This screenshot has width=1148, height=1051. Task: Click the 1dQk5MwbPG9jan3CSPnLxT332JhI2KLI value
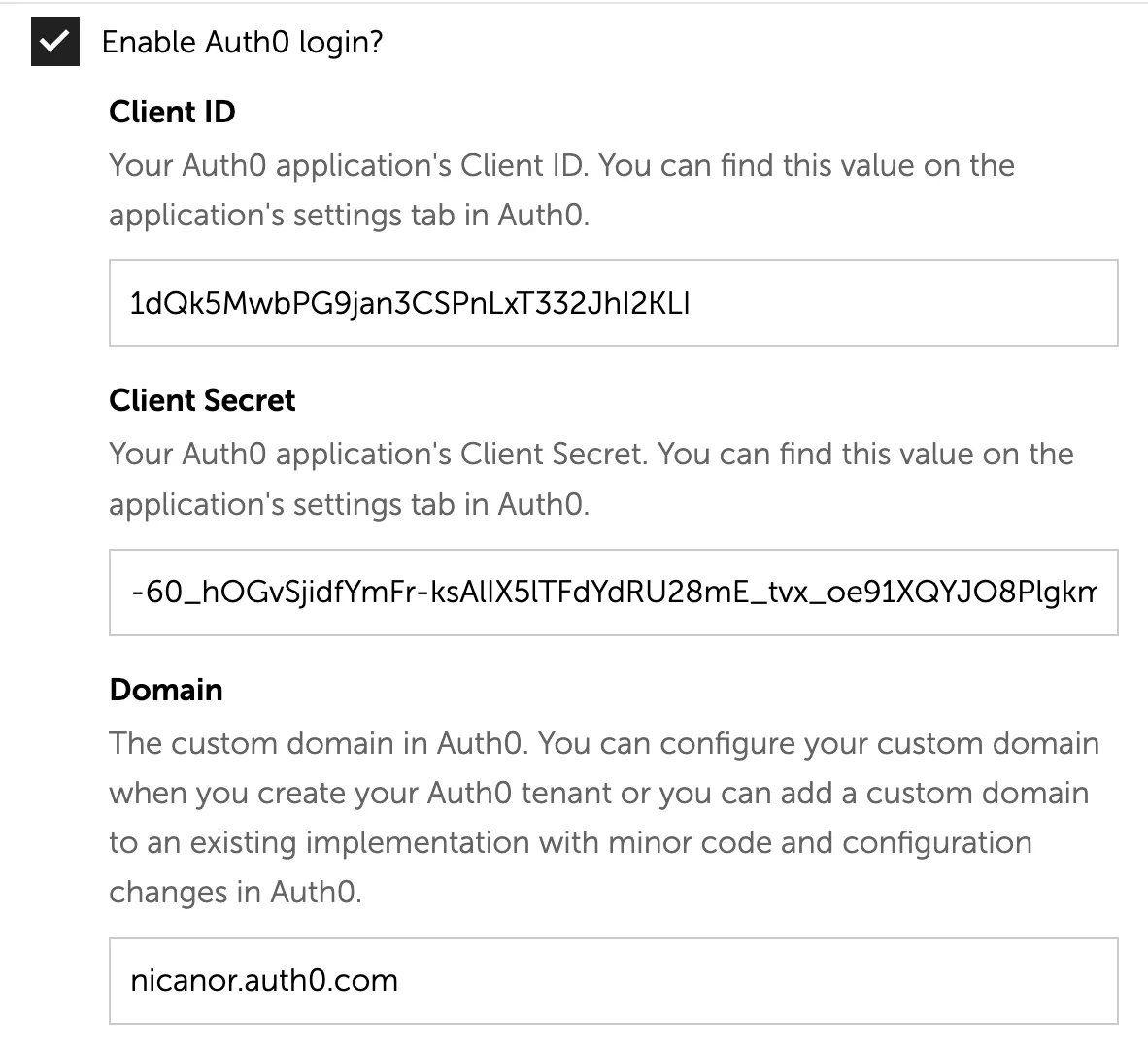408,303
